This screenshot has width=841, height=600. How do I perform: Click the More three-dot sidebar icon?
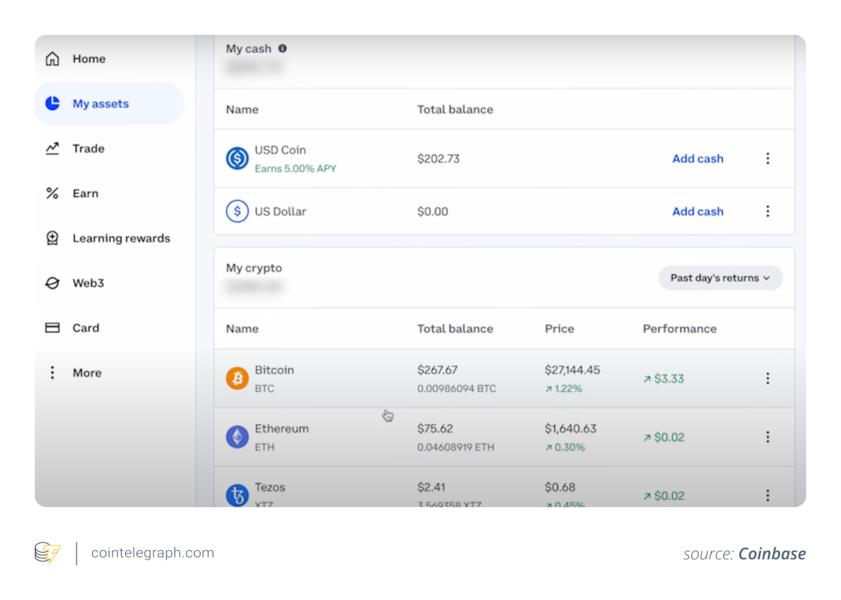coord(52,372)
